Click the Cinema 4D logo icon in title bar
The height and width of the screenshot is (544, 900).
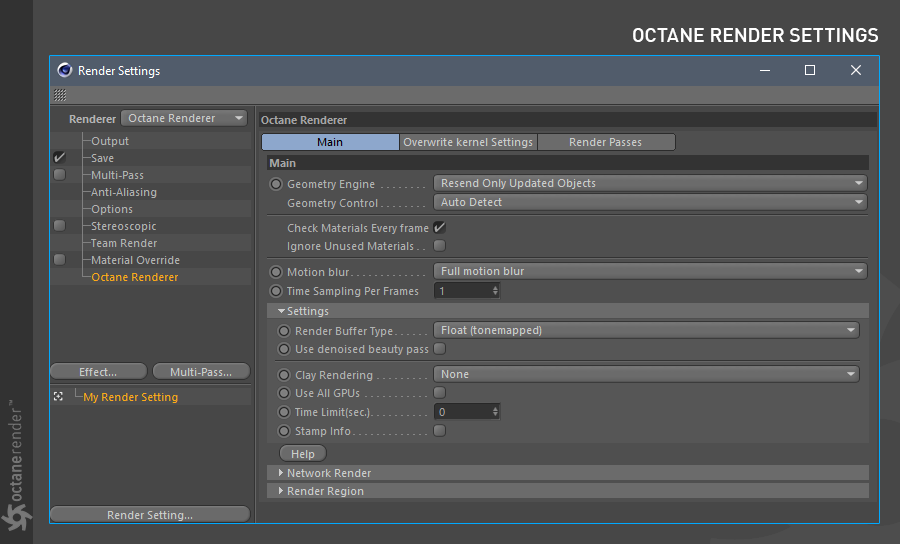click(x=64, y=70)
